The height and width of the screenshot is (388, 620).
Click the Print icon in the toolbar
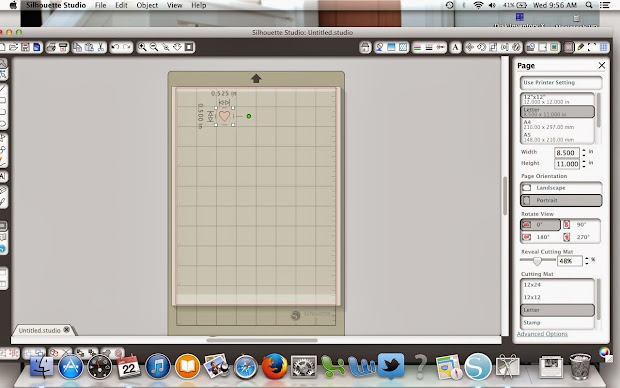point(51,47)
